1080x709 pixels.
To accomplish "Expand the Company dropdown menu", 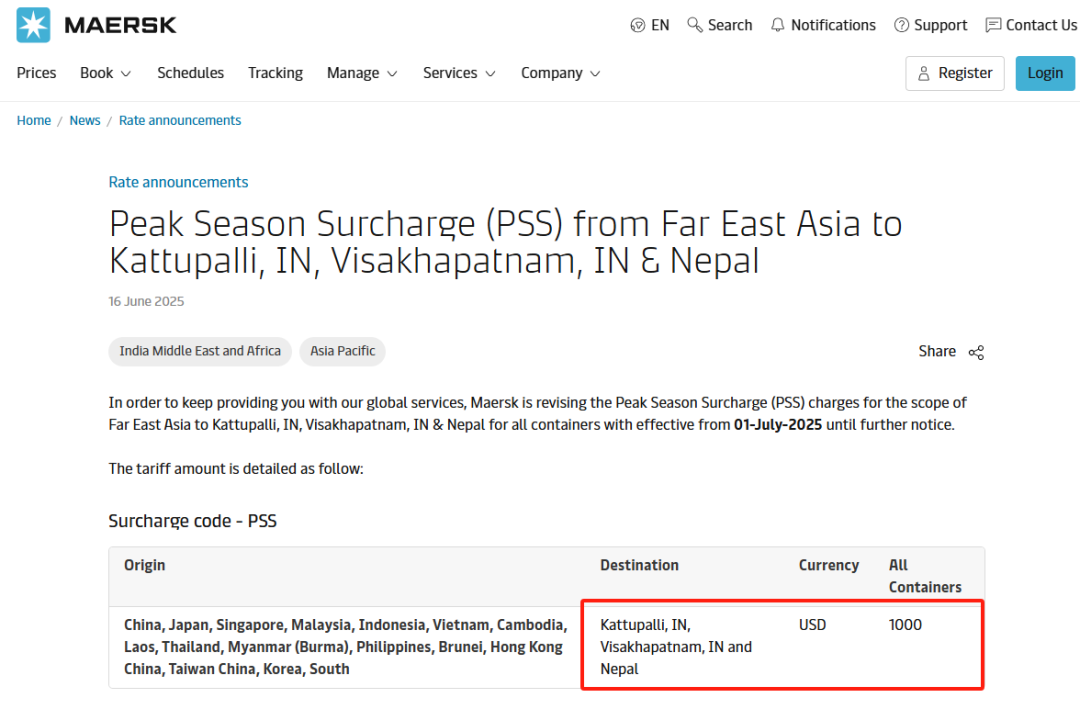I will 560,73.
